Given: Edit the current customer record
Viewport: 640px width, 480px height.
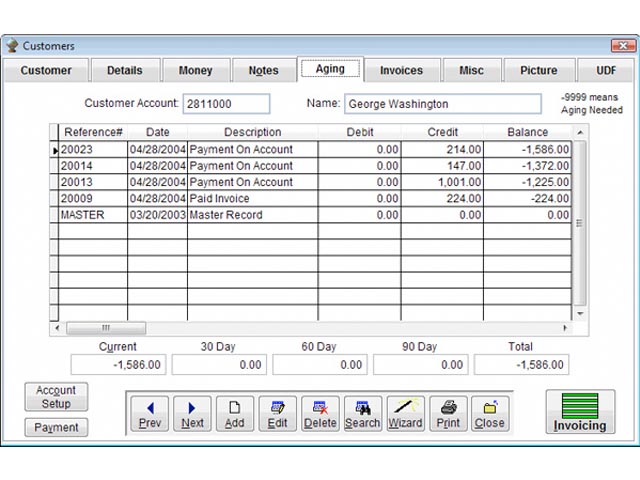Looking at the screenshot, I should pyautogui.click(x=278, y=413).
